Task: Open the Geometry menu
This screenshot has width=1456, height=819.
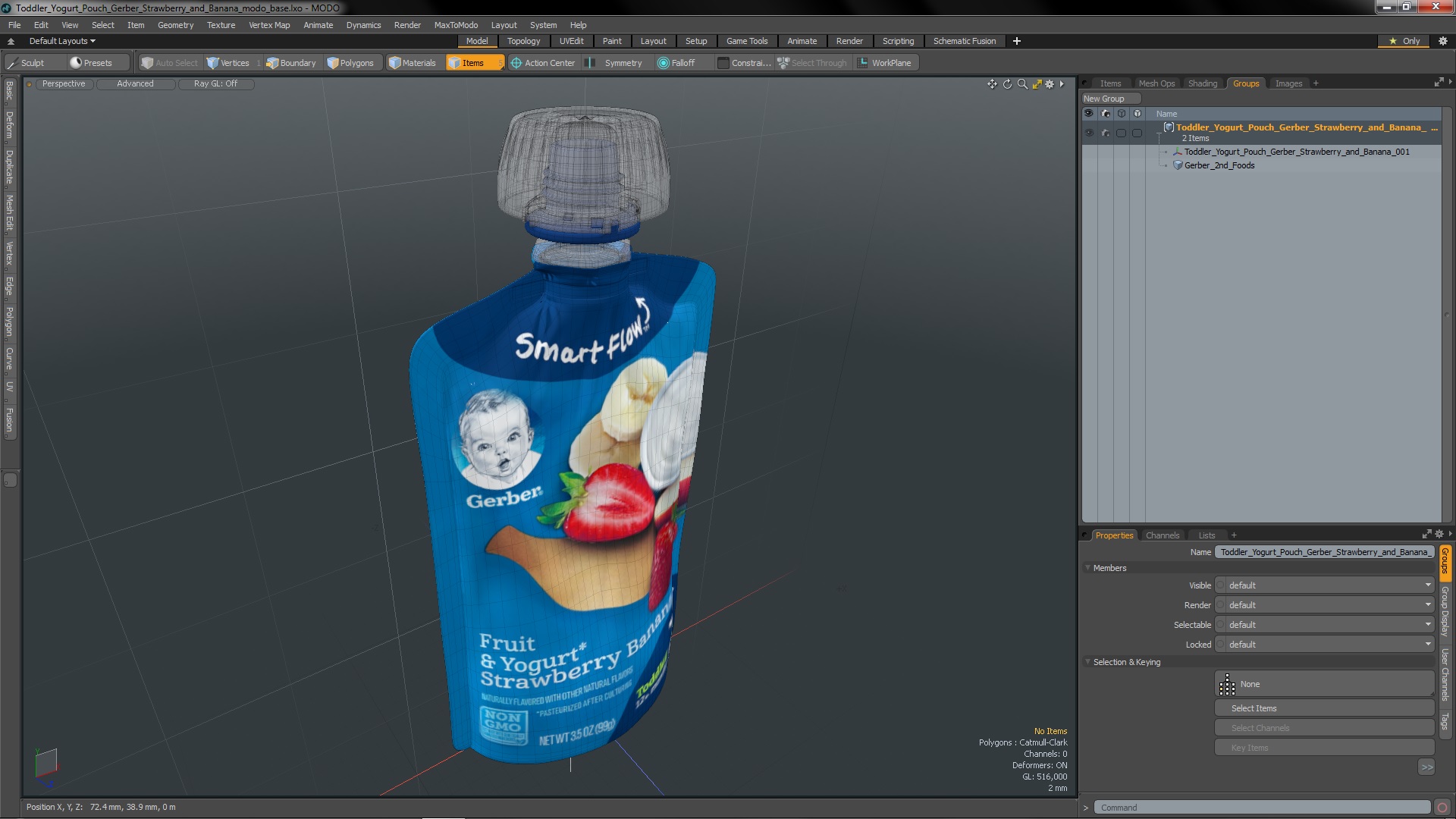Action: point(175,25)
